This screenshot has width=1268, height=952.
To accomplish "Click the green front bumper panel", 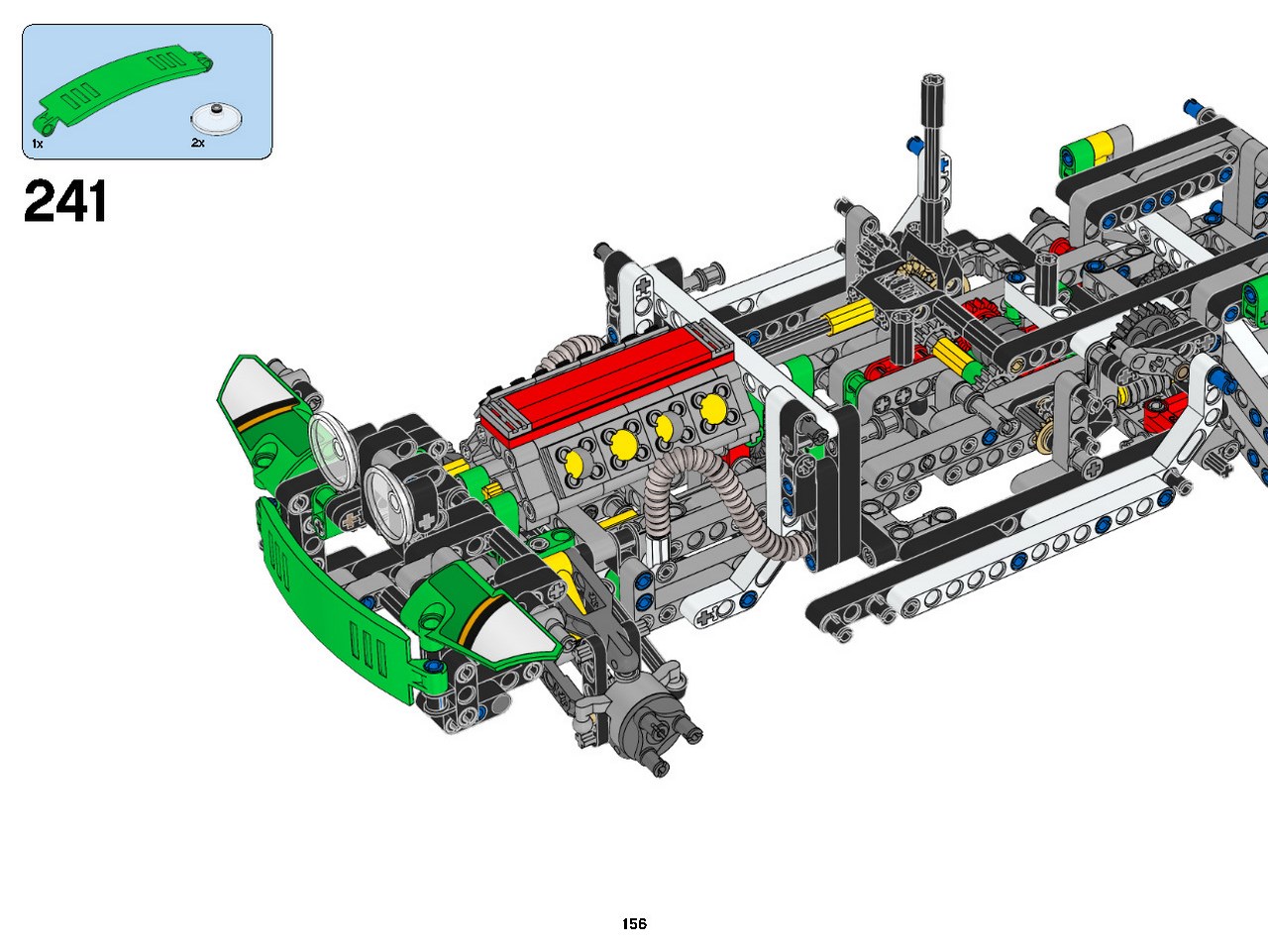I will pos(337,603).
